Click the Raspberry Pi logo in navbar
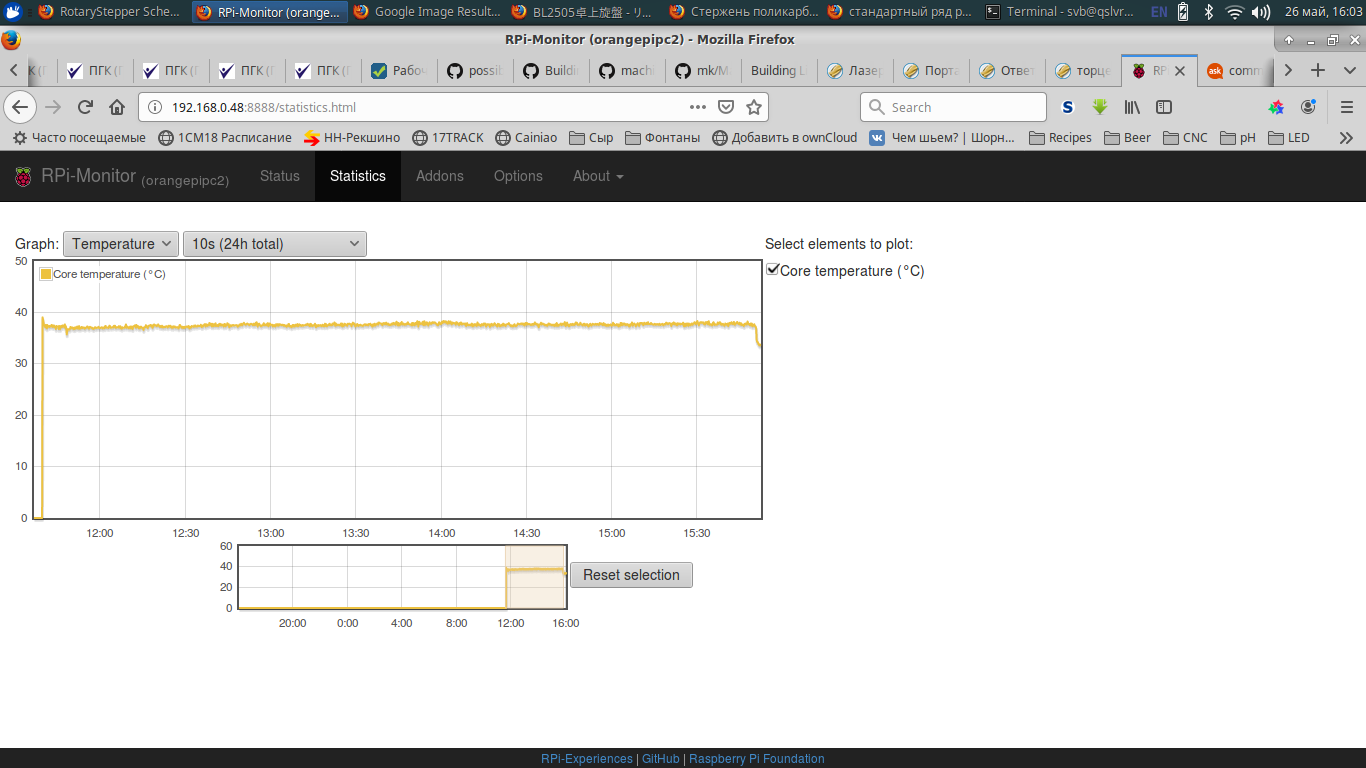This screenshot has width=1366, height=768. coord(23,176)
